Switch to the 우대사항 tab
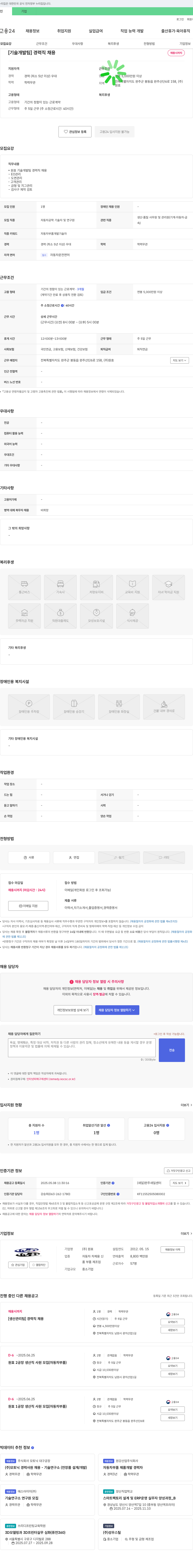 (77, 44)
